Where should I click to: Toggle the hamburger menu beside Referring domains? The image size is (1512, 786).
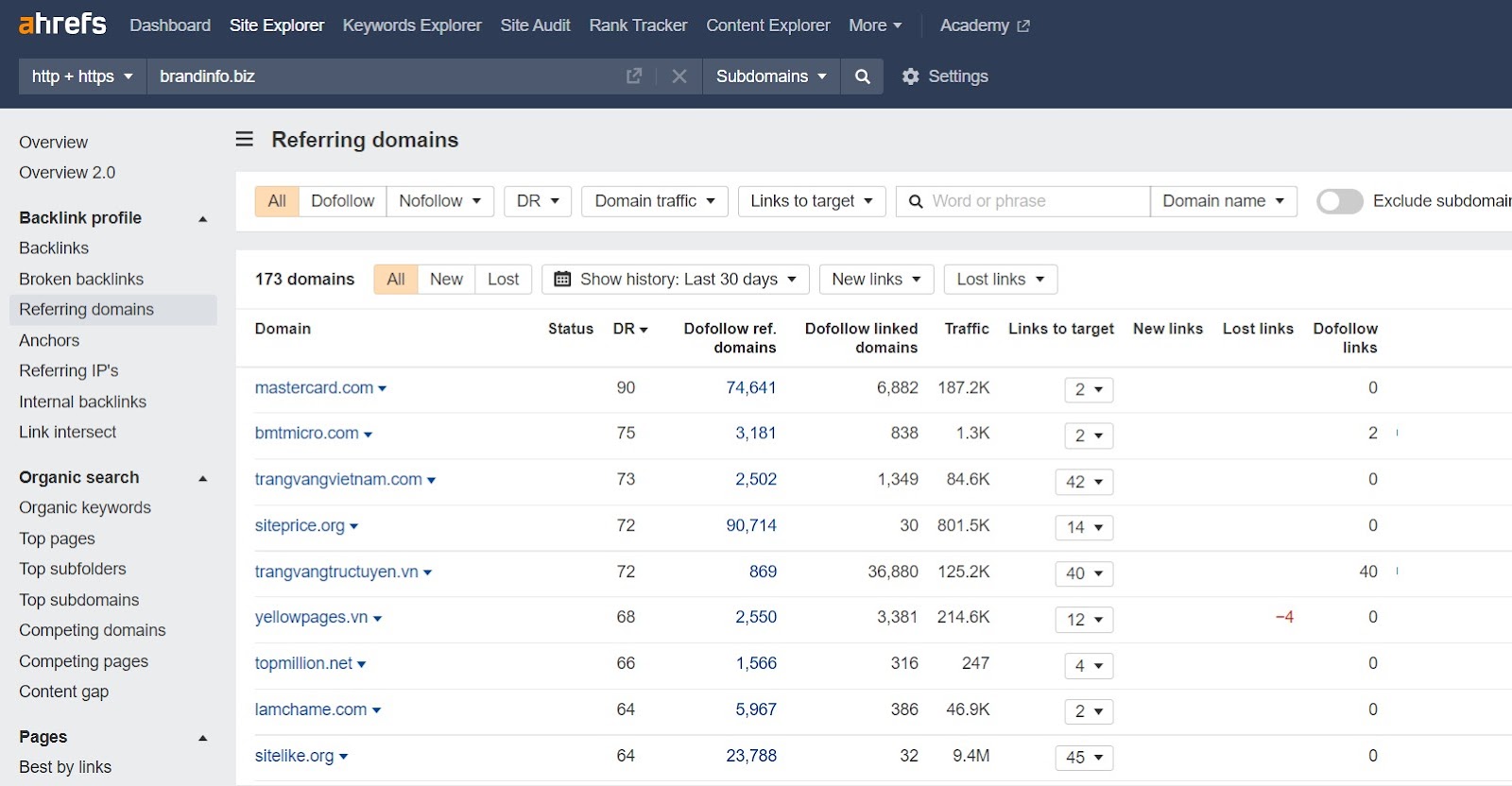coord(244,139)
